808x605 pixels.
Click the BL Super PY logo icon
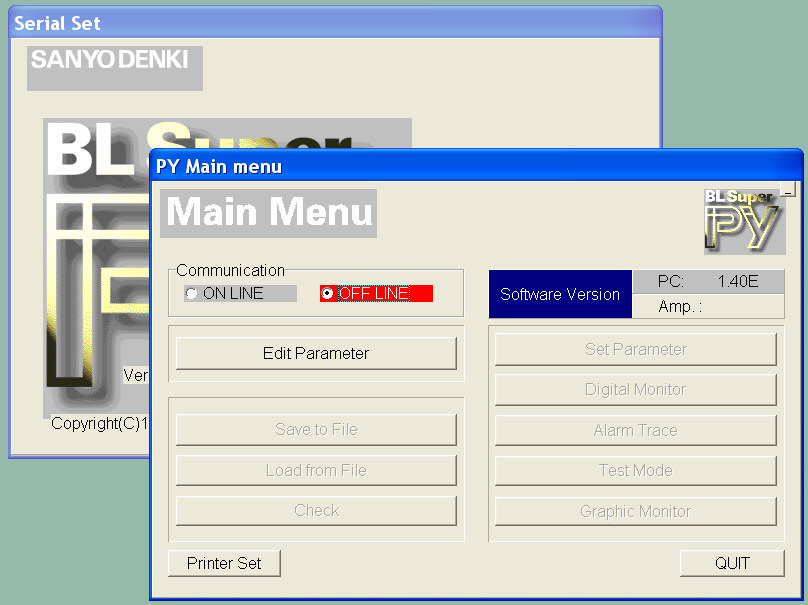[x=743, y=221]
